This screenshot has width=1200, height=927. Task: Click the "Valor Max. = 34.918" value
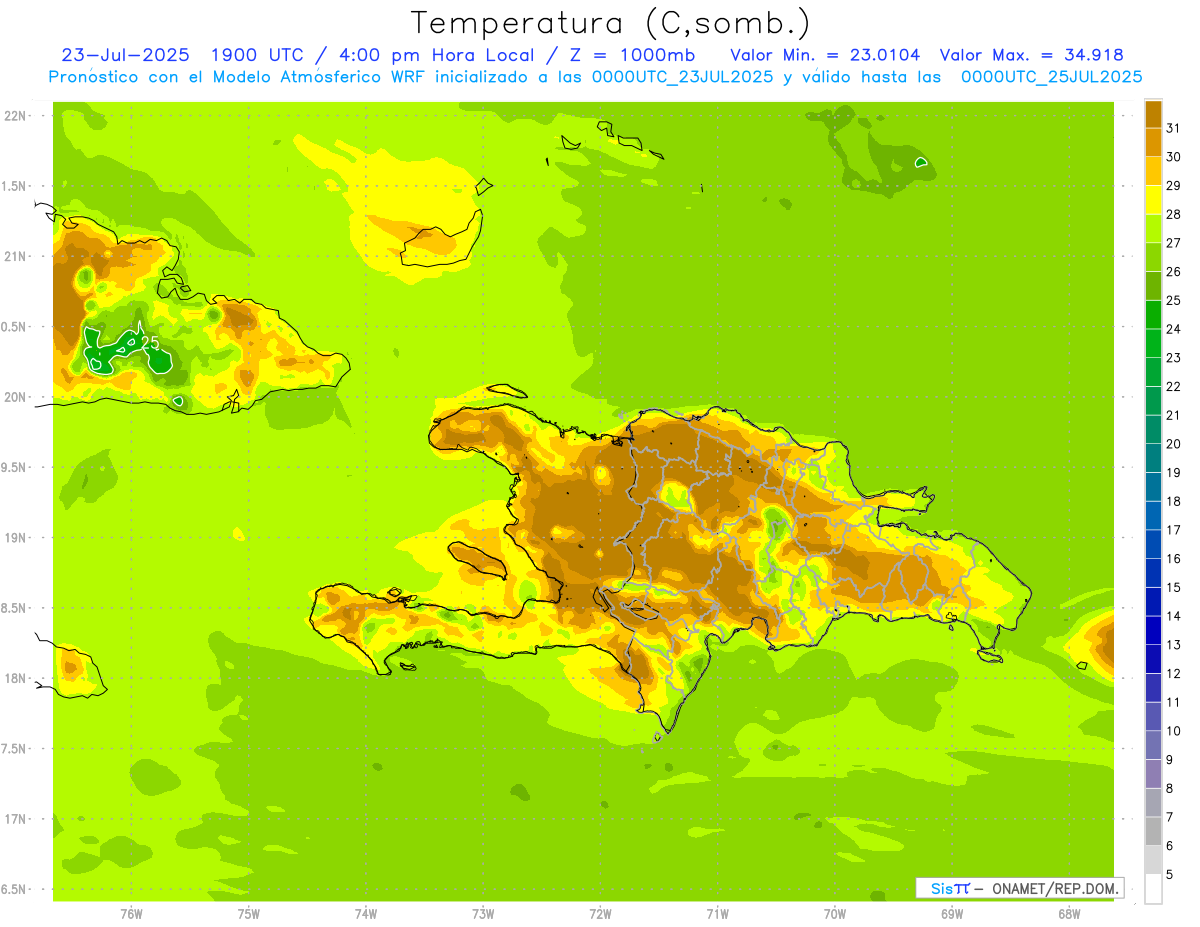[1032, 55]
